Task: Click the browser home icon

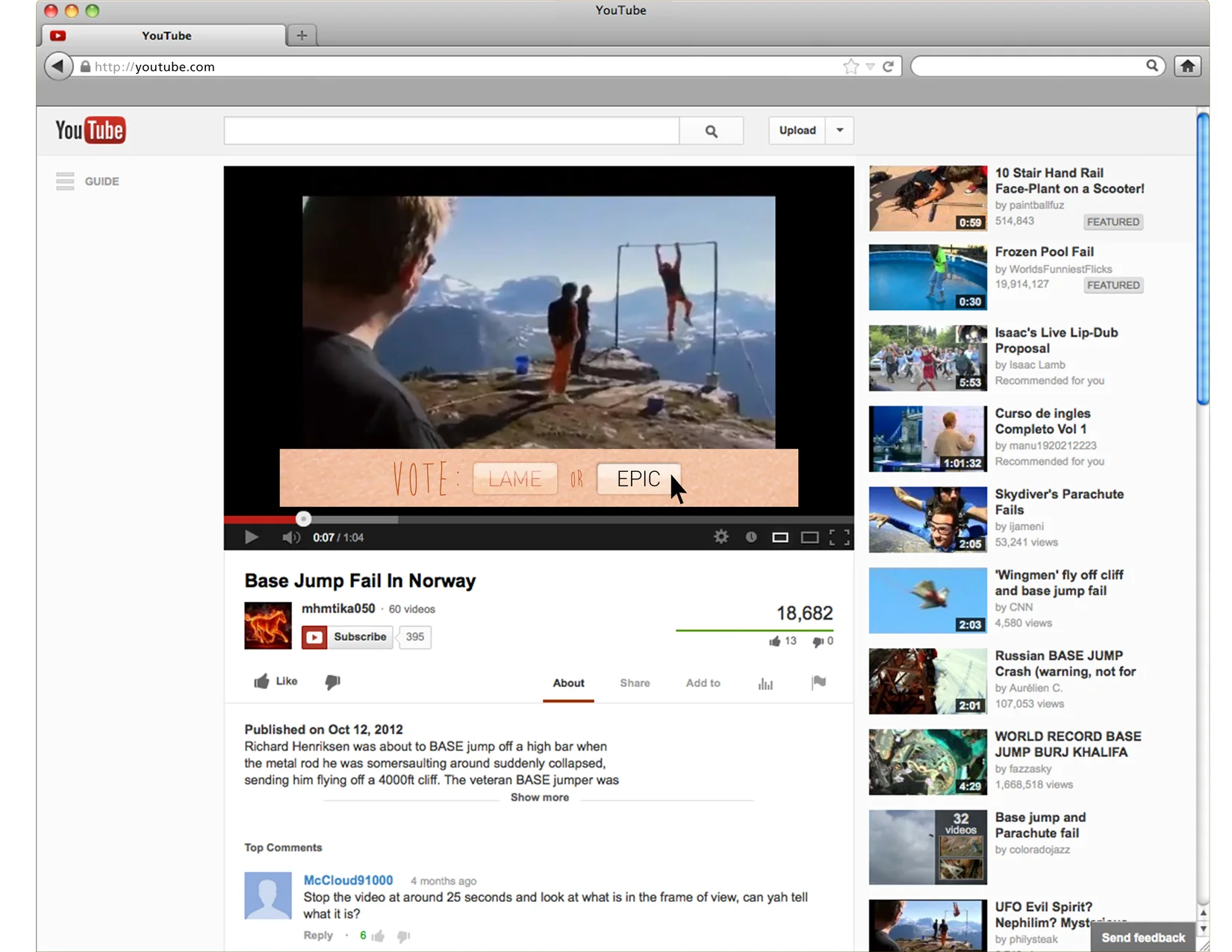Action: click(x=1187, y=66)
